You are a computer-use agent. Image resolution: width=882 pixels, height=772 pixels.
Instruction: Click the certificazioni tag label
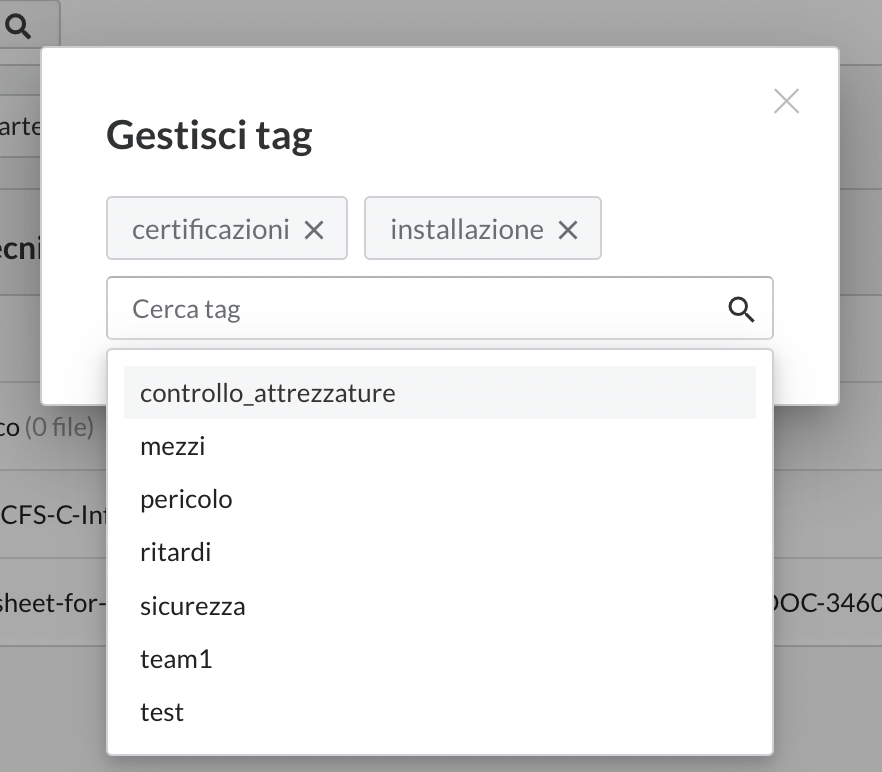pyautogui.click(x=211, y=229)
